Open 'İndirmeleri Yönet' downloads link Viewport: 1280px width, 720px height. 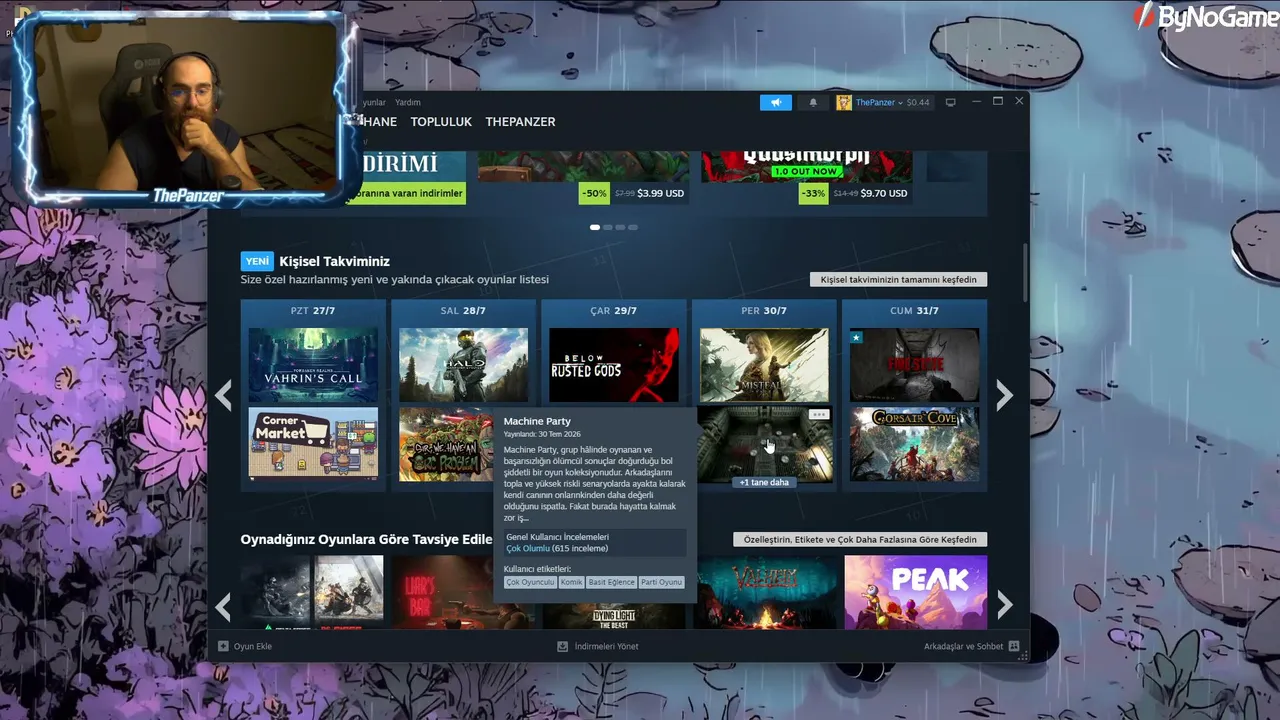606,646
